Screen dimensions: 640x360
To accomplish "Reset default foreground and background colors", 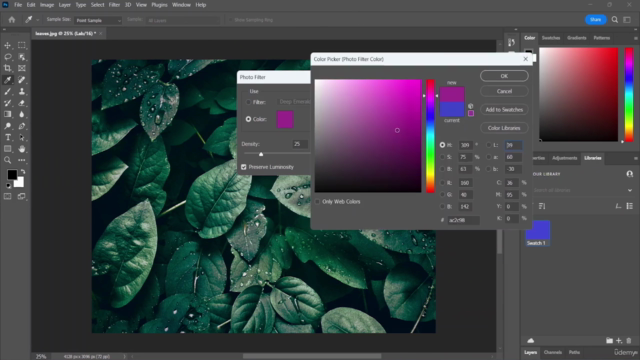I will [9, 186].
